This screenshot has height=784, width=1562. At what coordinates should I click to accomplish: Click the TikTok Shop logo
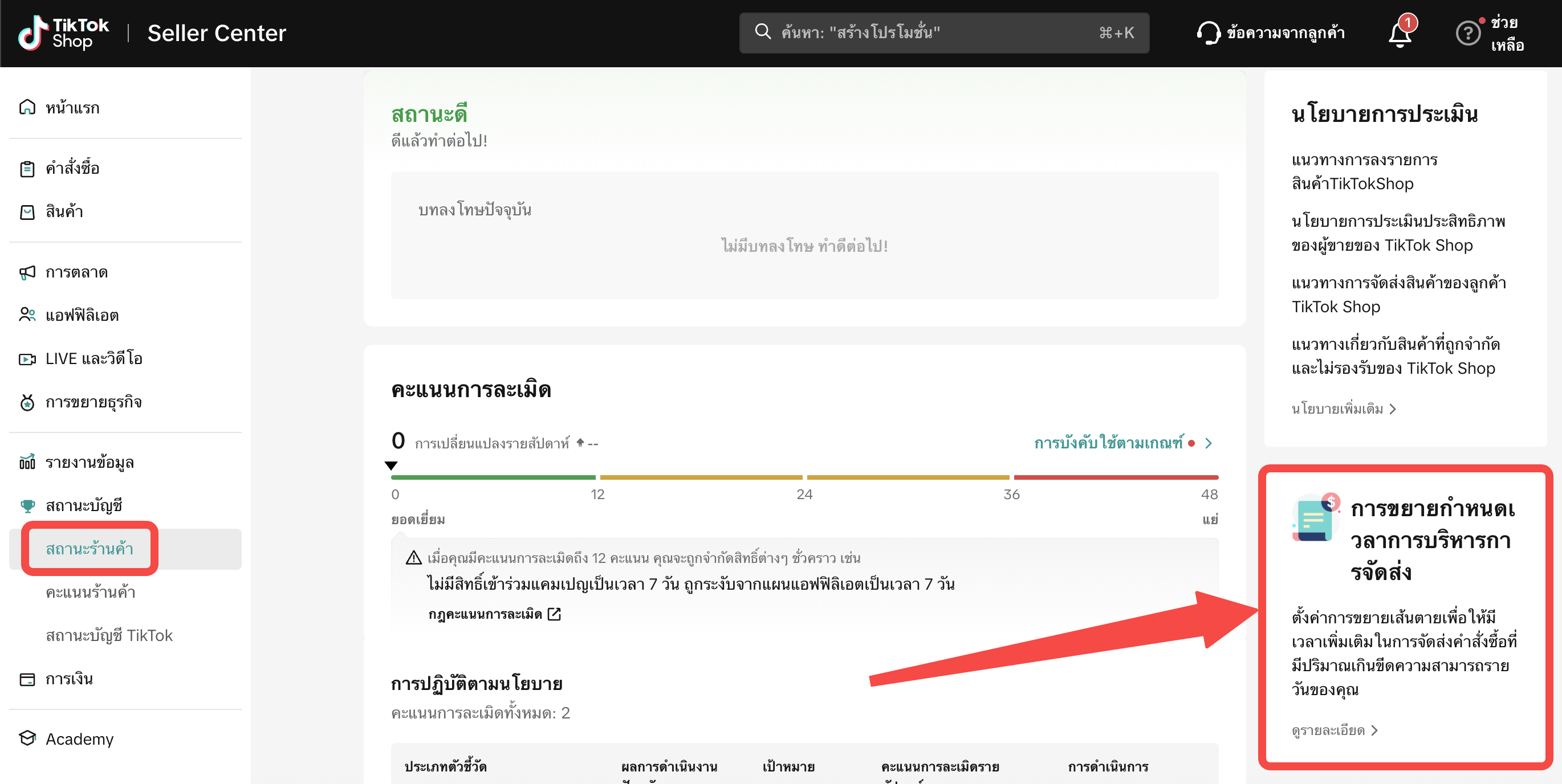coord(64,32)
